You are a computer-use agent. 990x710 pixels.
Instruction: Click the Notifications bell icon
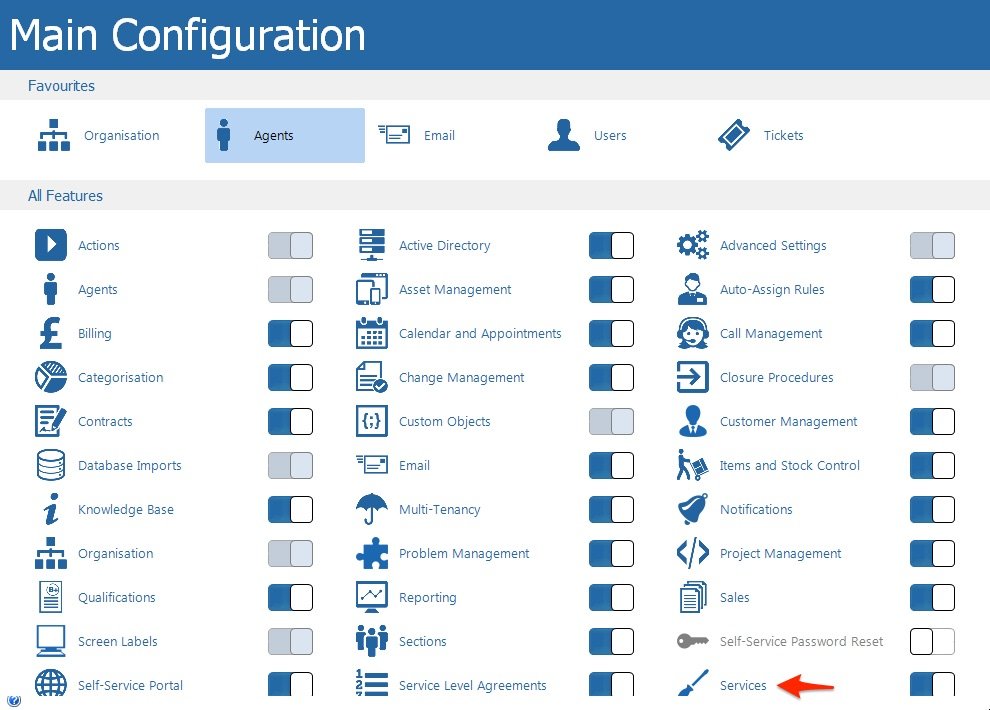click(692, 510)
